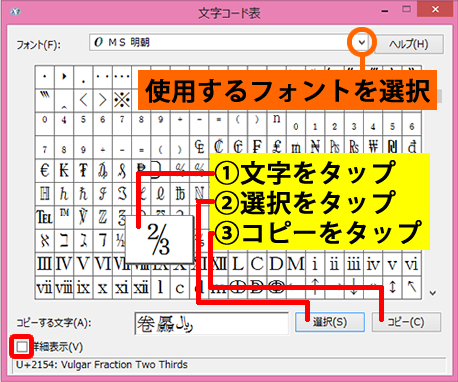The width and height of the screenshot is (458, 382).
Task: Click the 選択(S) select button
Action: pyautogui.click(x=330, y=322)
